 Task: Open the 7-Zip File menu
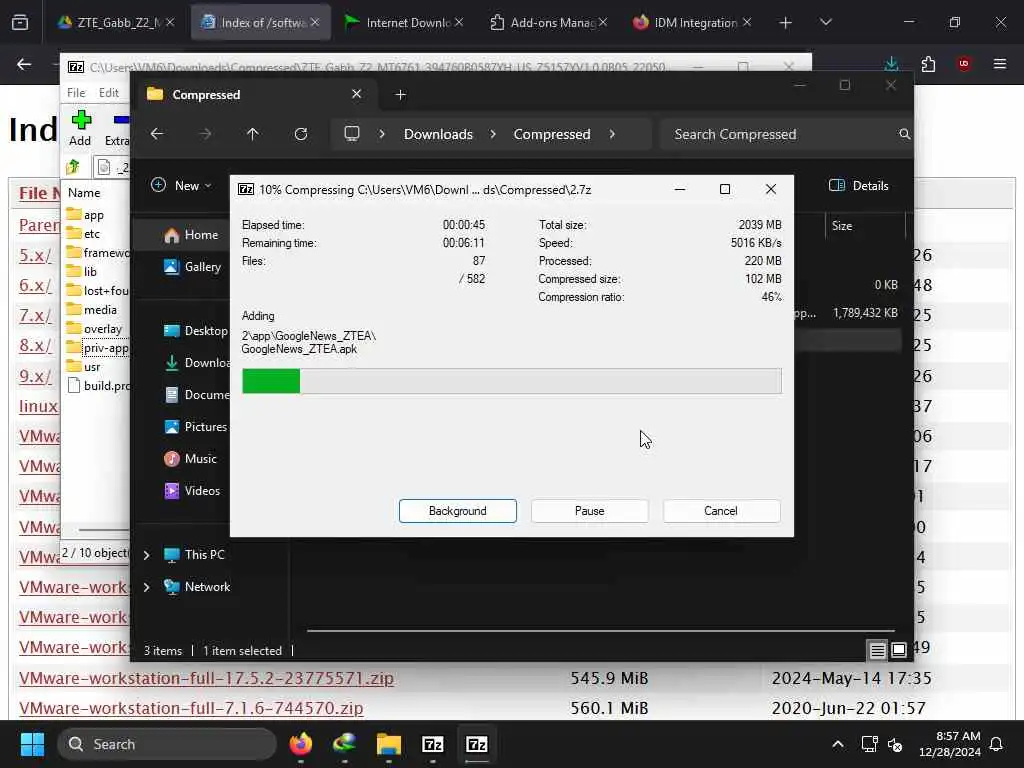tap(76, 93)
